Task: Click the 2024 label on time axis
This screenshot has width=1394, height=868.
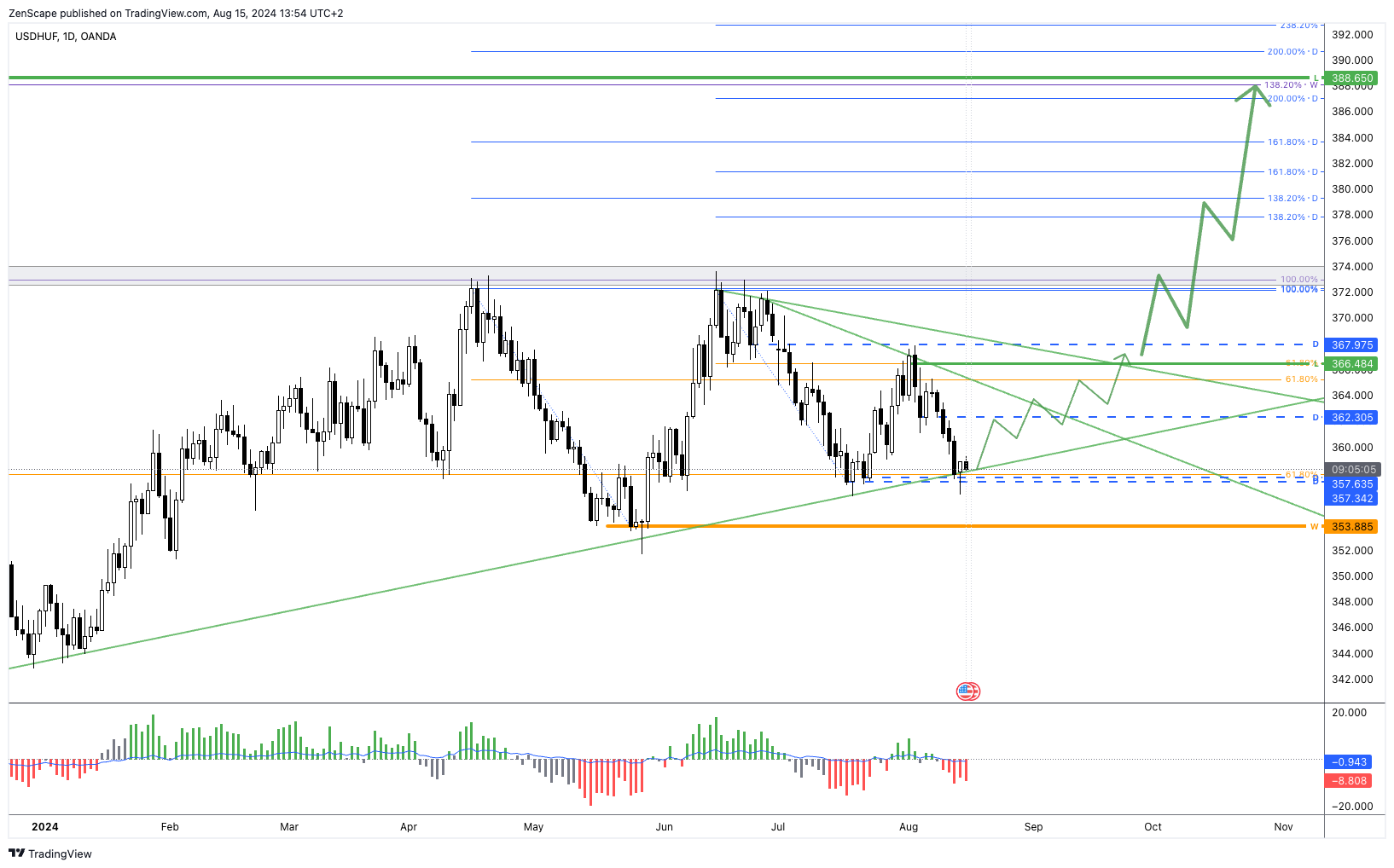Action: click(x=45, y=827)
